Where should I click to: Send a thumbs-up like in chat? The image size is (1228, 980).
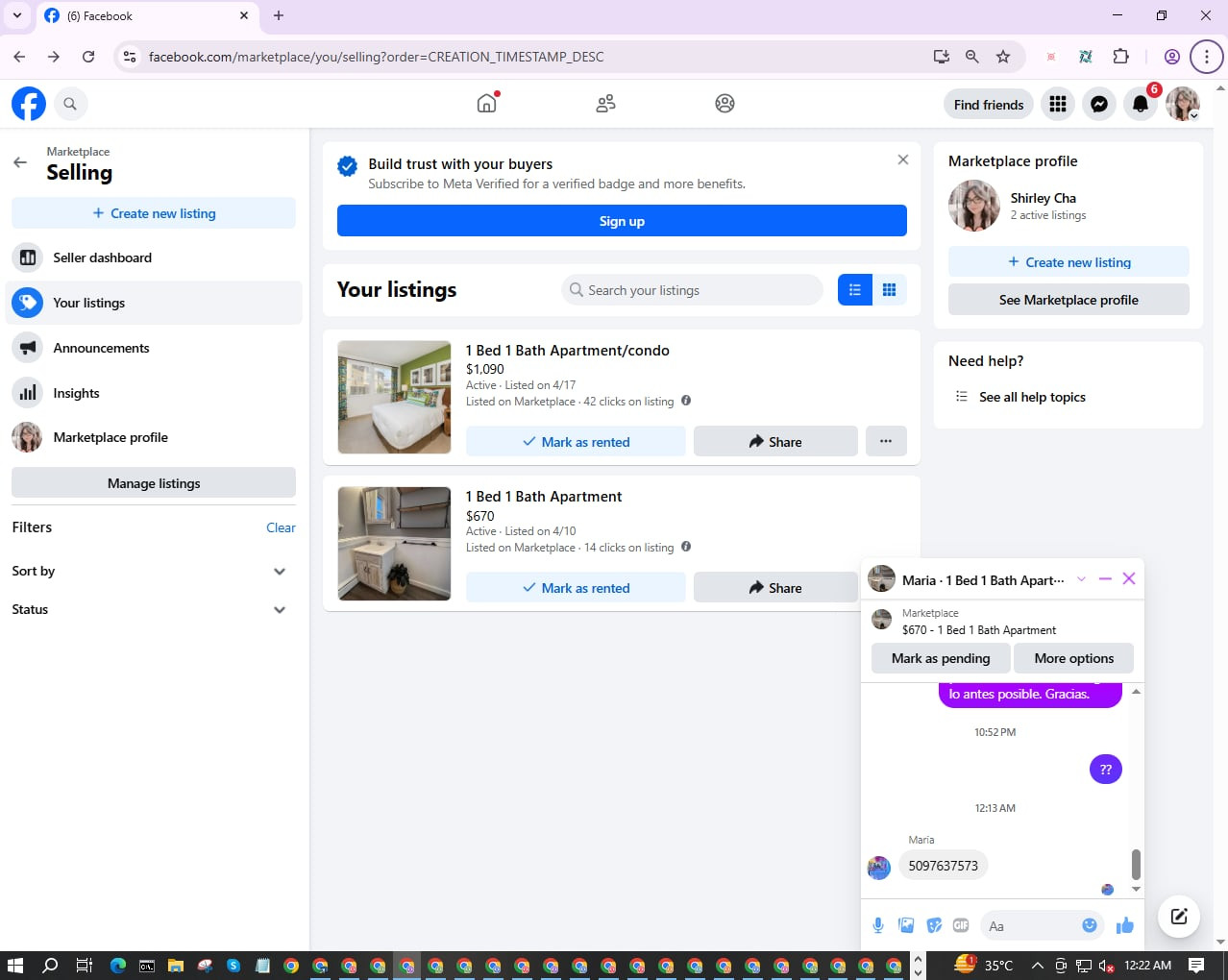pyautogui.click(x=1125, y=925)
